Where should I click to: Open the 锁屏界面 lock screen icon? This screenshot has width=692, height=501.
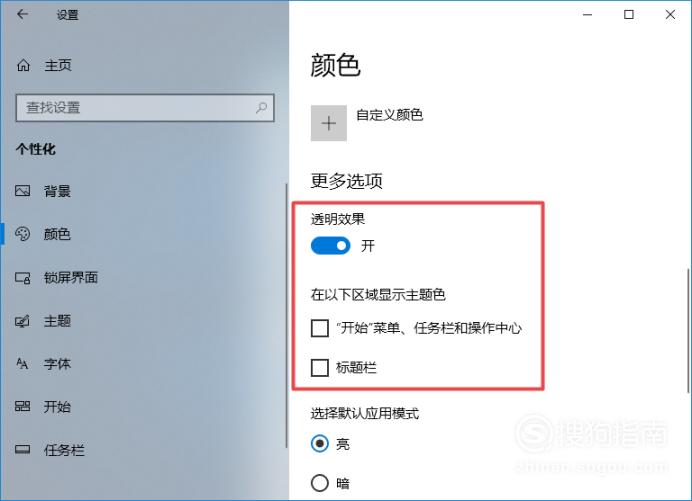[23, 278]
